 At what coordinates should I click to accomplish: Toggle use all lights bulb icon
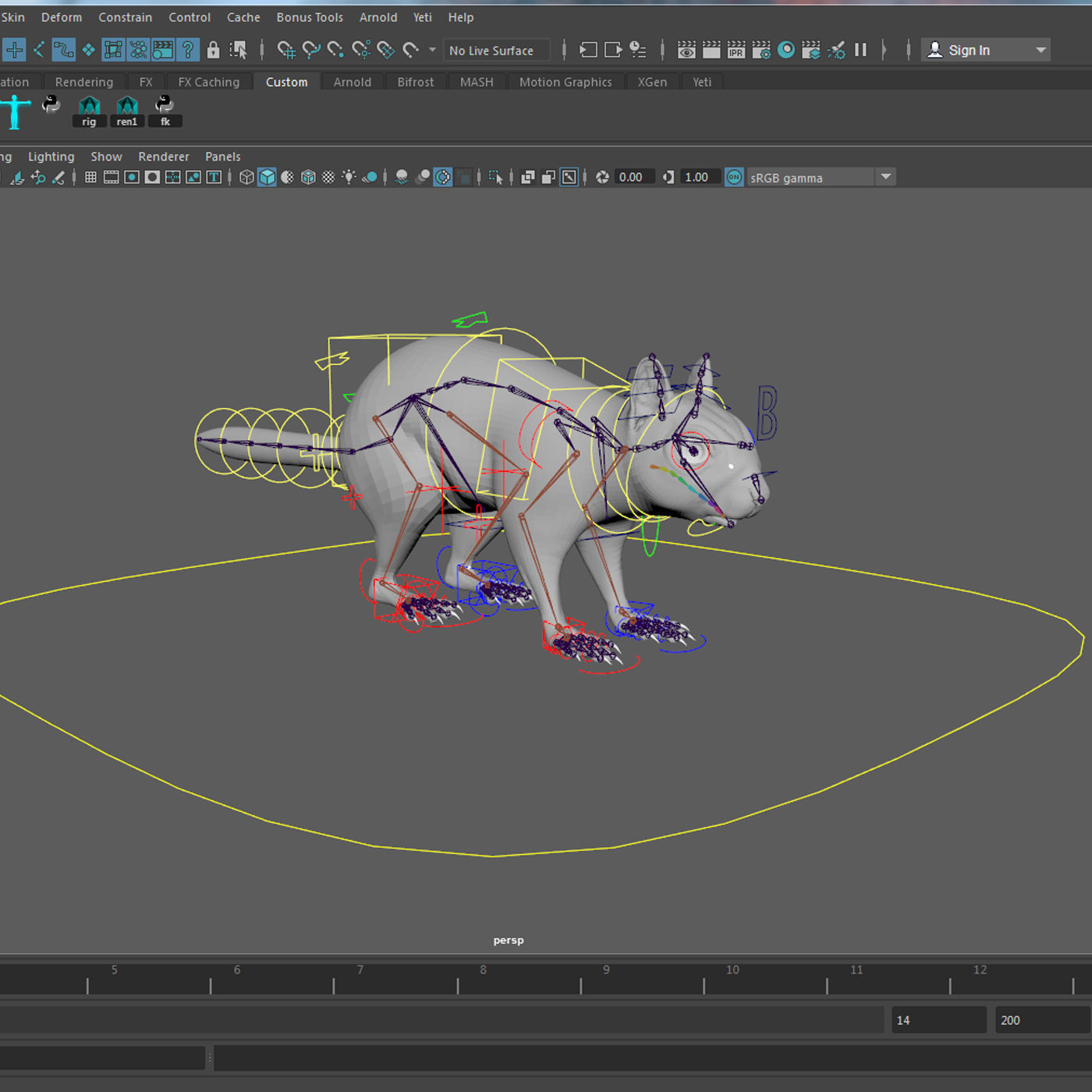[x=349, y=177]
